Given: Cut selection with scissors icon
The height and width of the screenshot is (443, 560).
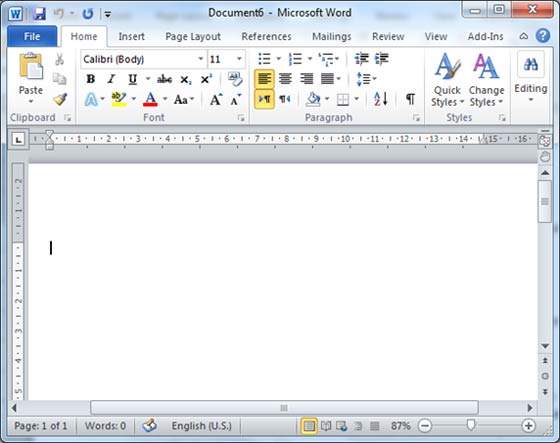Looking at the screenshot, I should tap(59, 59).
